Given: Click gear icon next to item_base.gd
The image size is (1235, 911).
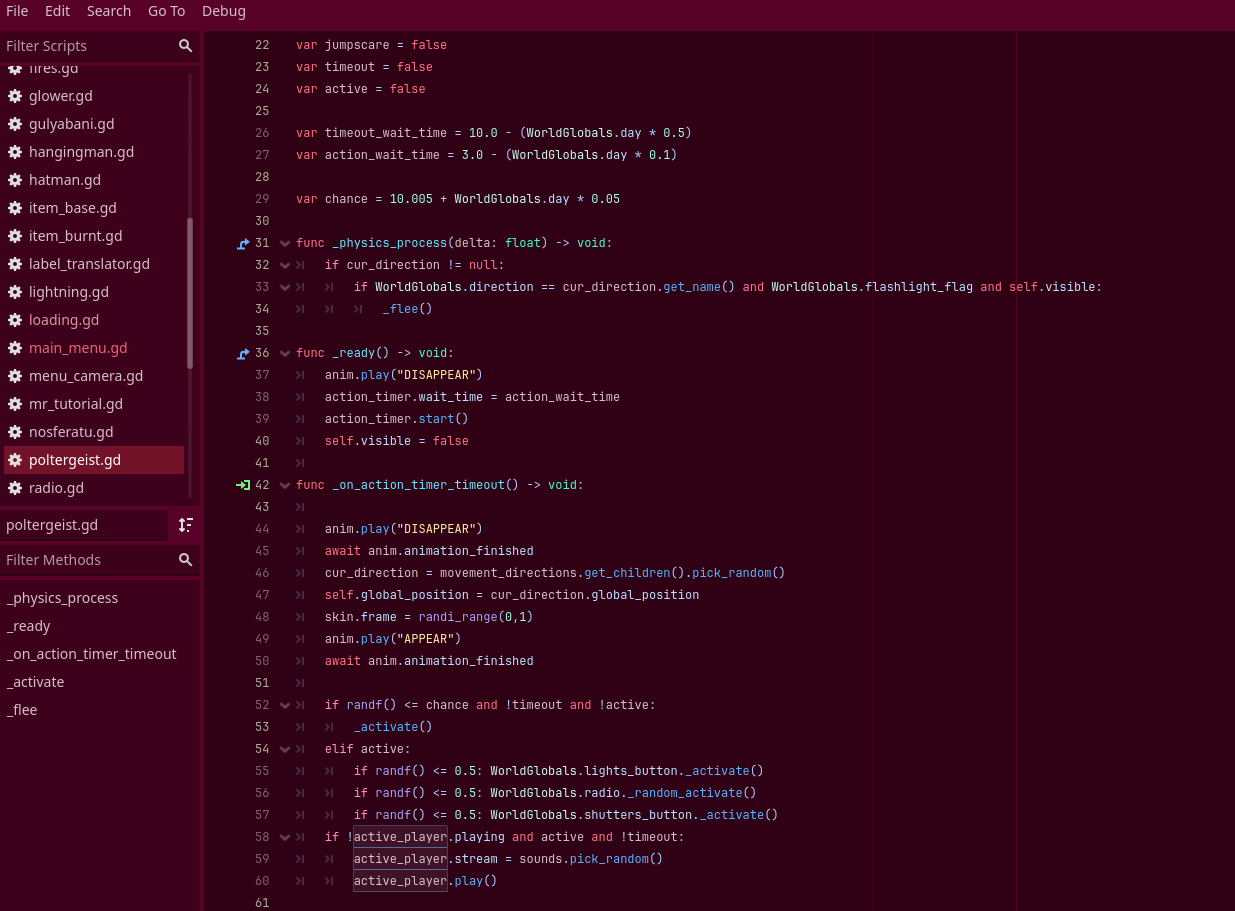Looking at the screenshot, I should 15,208.
